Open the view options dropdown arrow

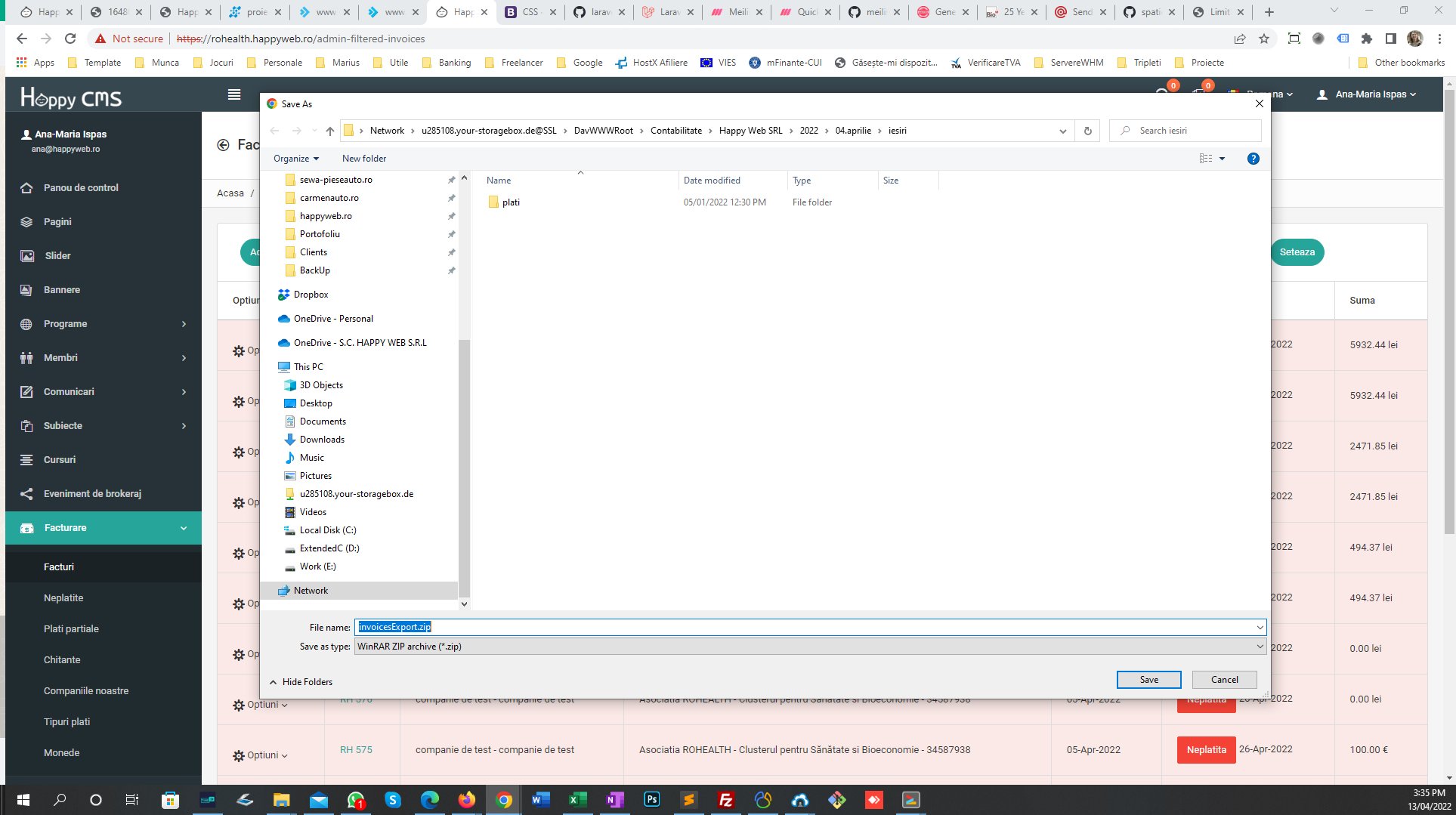(x=1222, y=159)
